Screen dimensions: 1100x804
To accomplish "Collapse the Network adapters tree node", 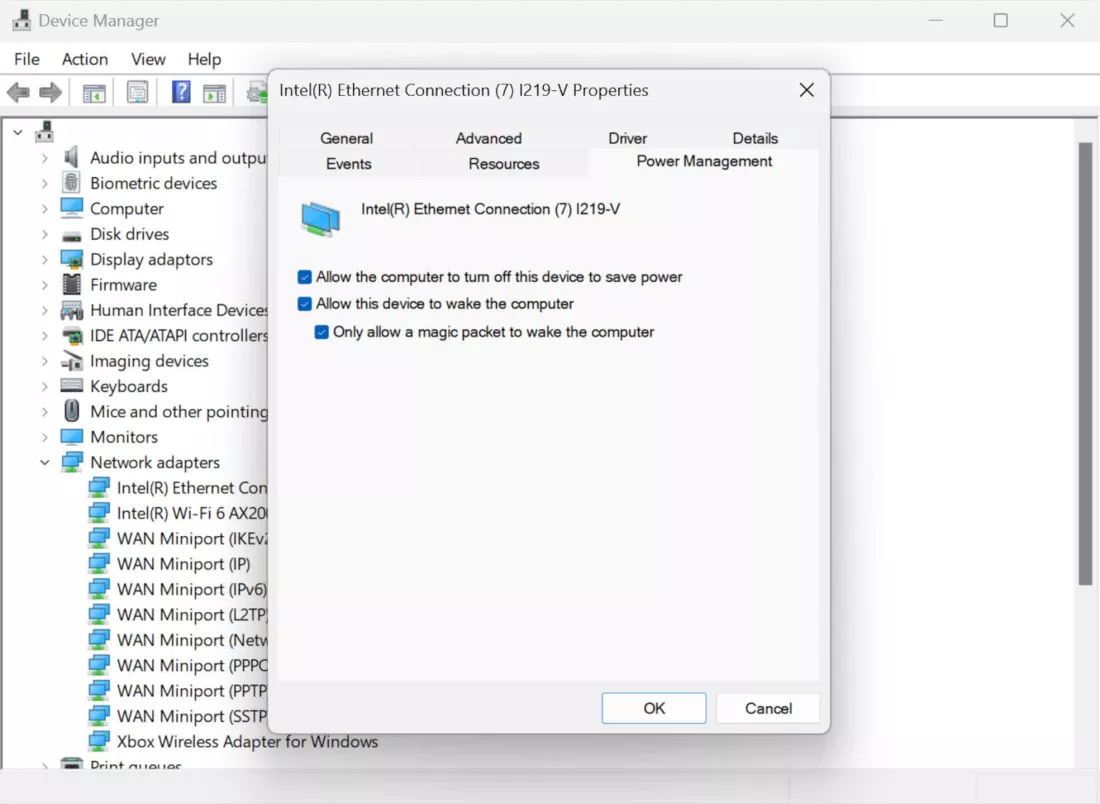I will tap(45, 463).
